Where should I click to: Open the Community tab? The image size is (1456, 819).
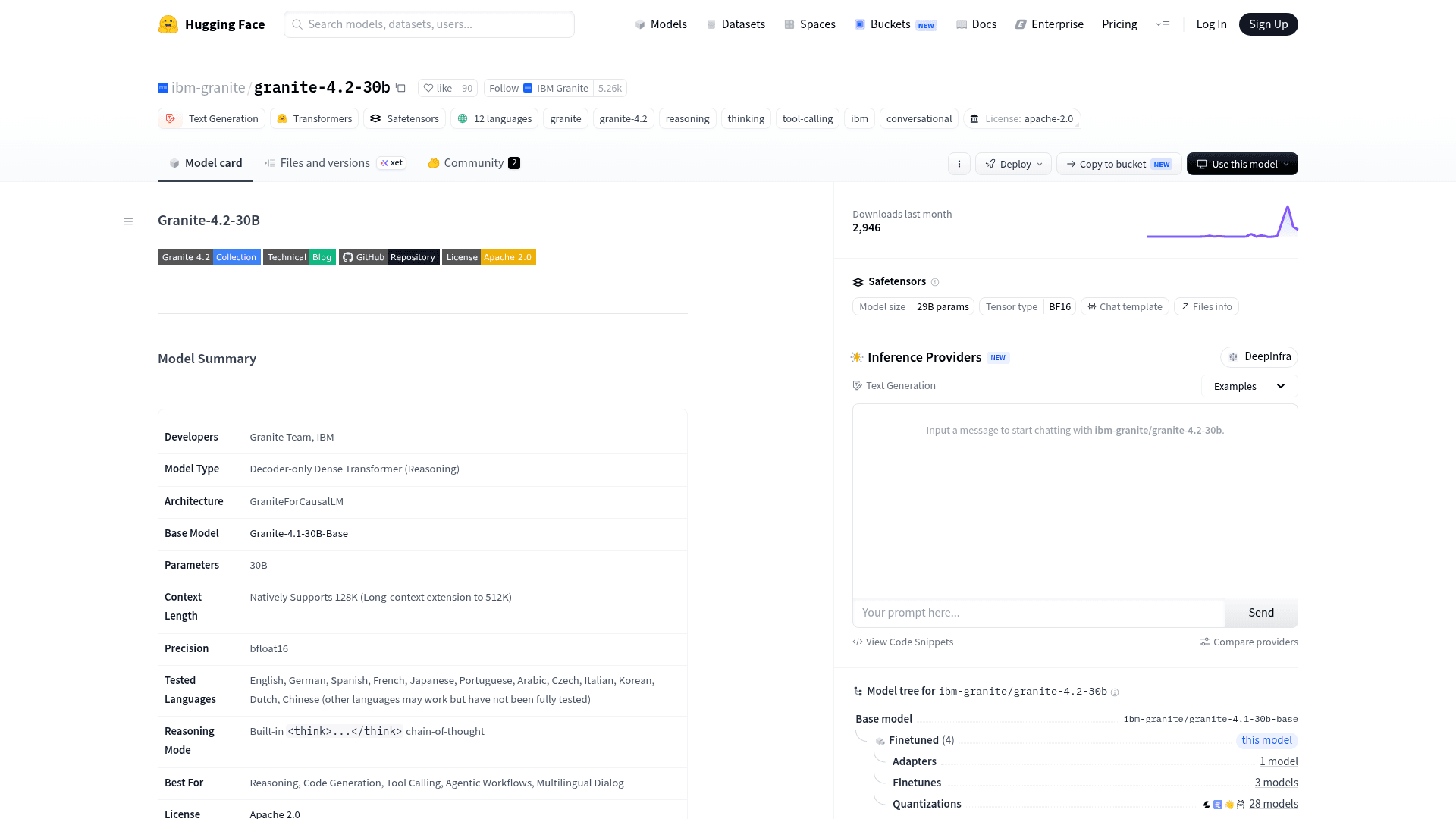tap(474, 163)
